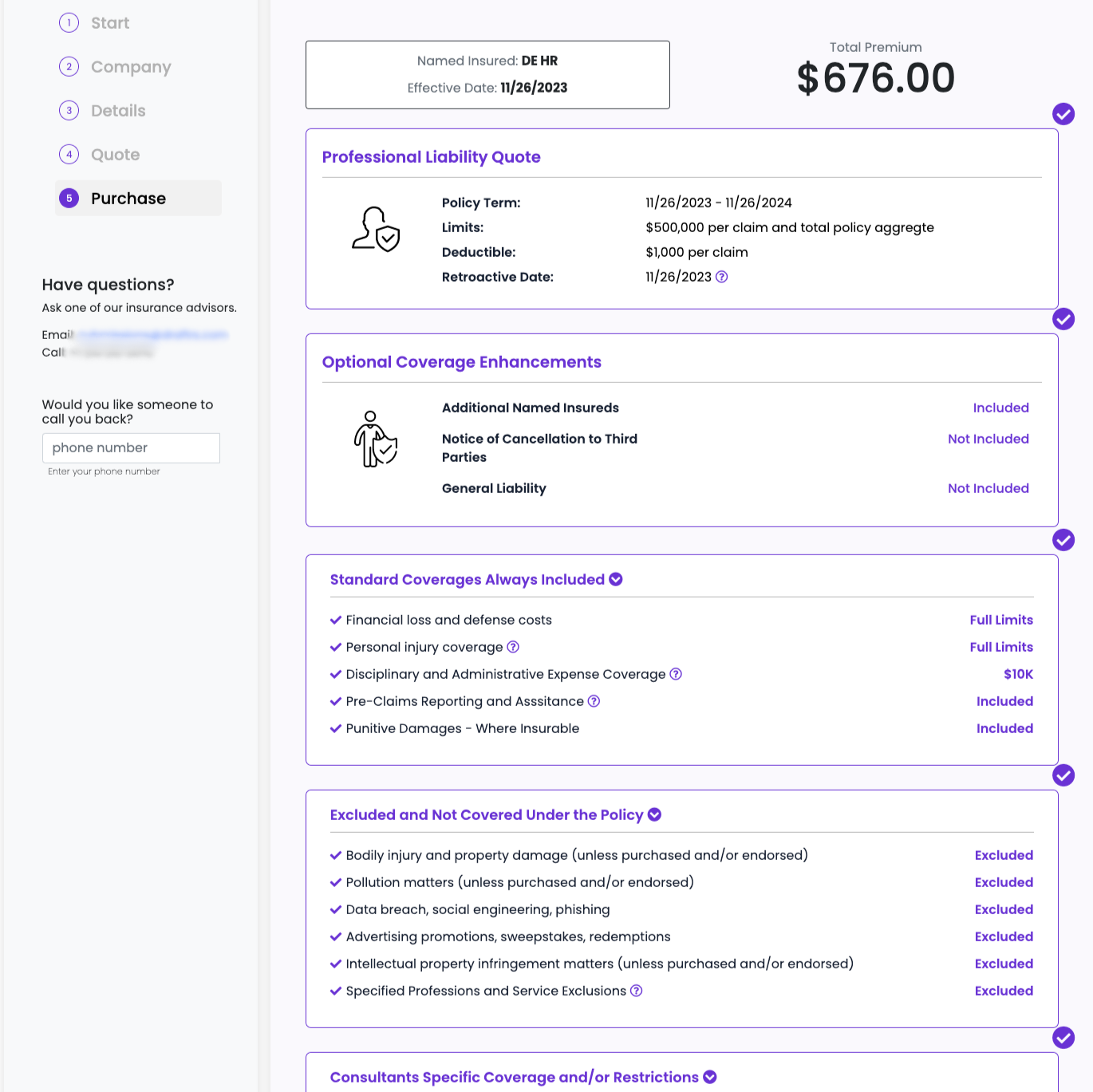Expand Consultants Specific Coverage and/or Restrictions section

[709, 1077]
